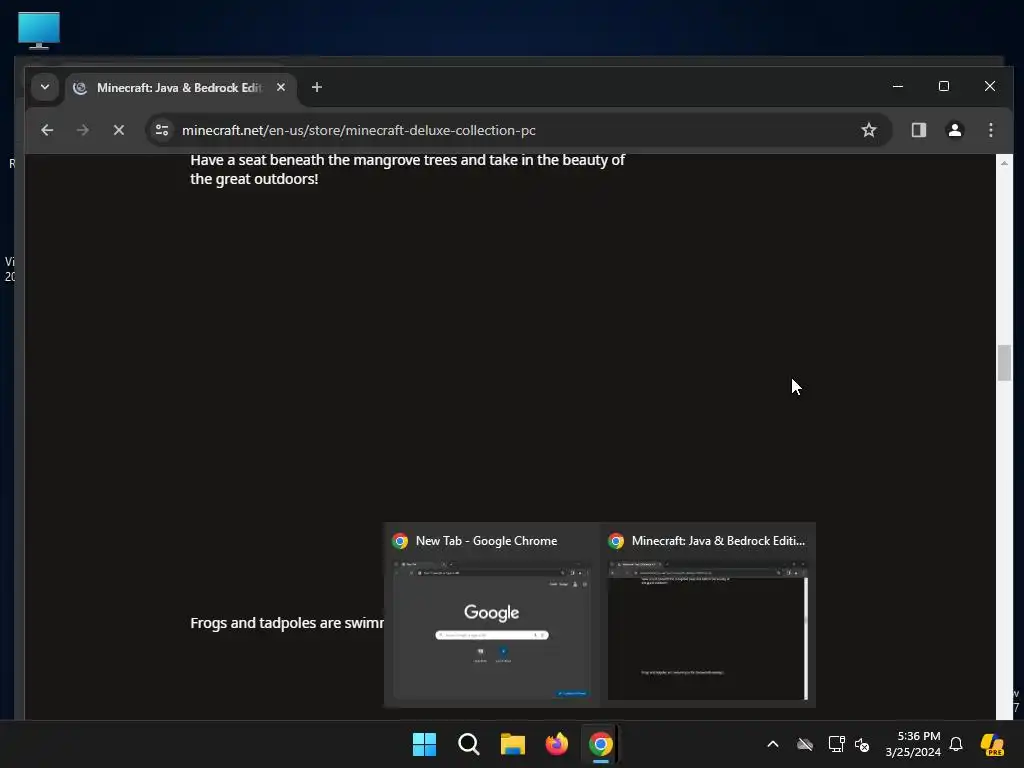Open Windows taskbar Search
Viewport: 1024px width, 768px height.
click(x=469, y=744)
